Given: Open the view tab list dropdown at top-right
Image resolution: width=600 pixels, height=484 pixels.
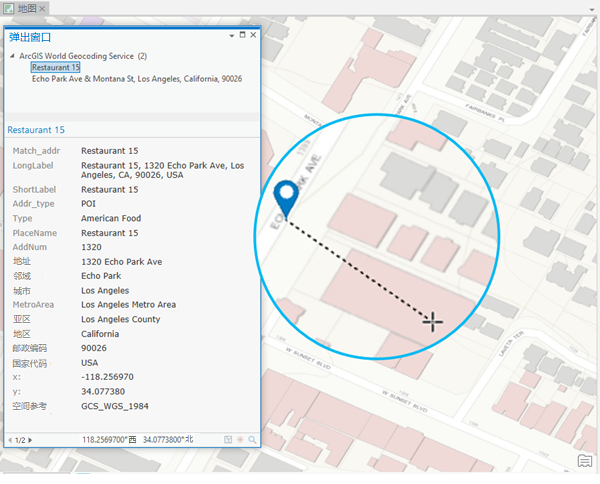Looking at the screenshot, I should [x=590, y=8].
